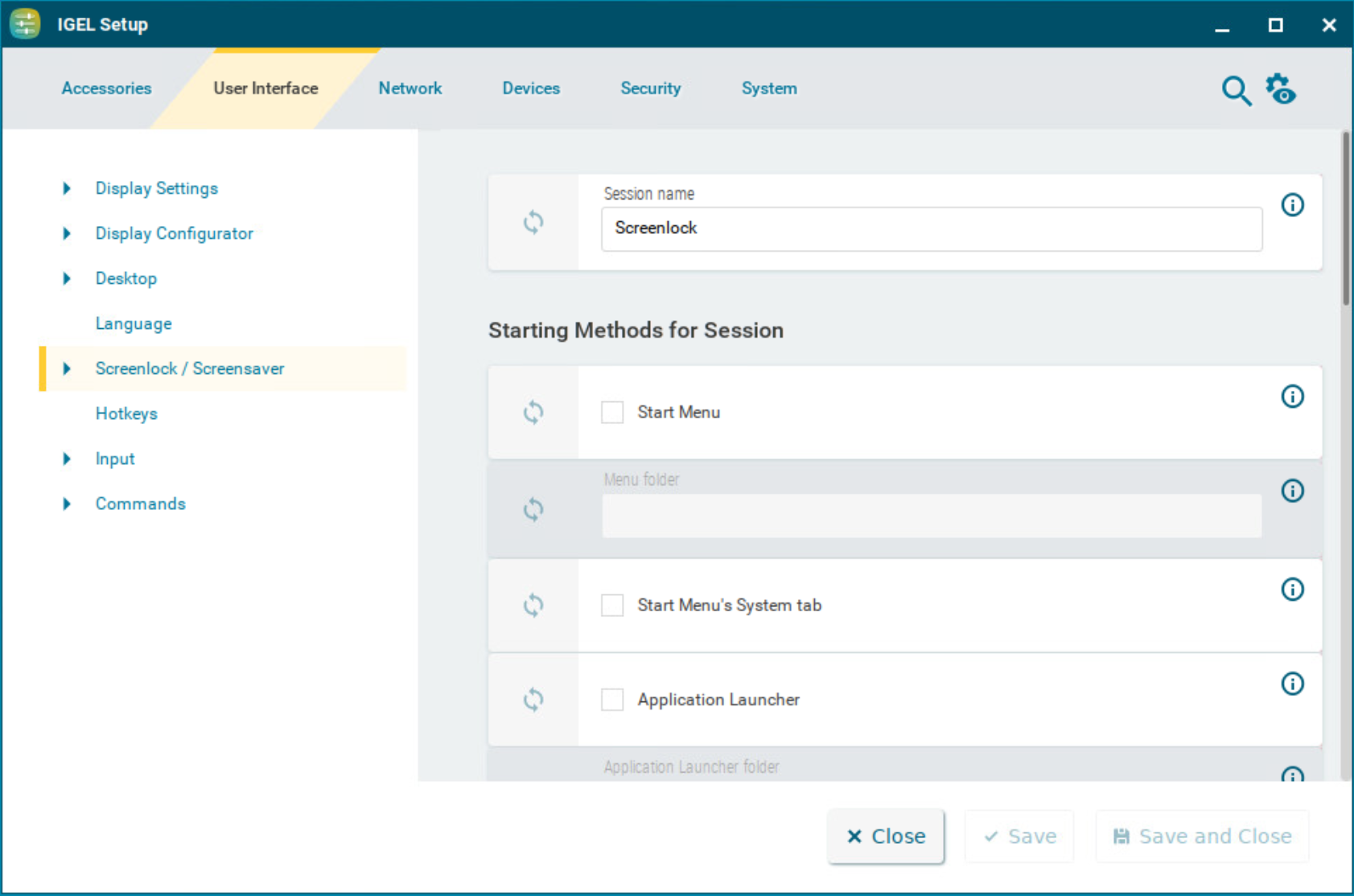
Task: Reset Session name with its refresh icon
Action: click(x=533, y=222)
